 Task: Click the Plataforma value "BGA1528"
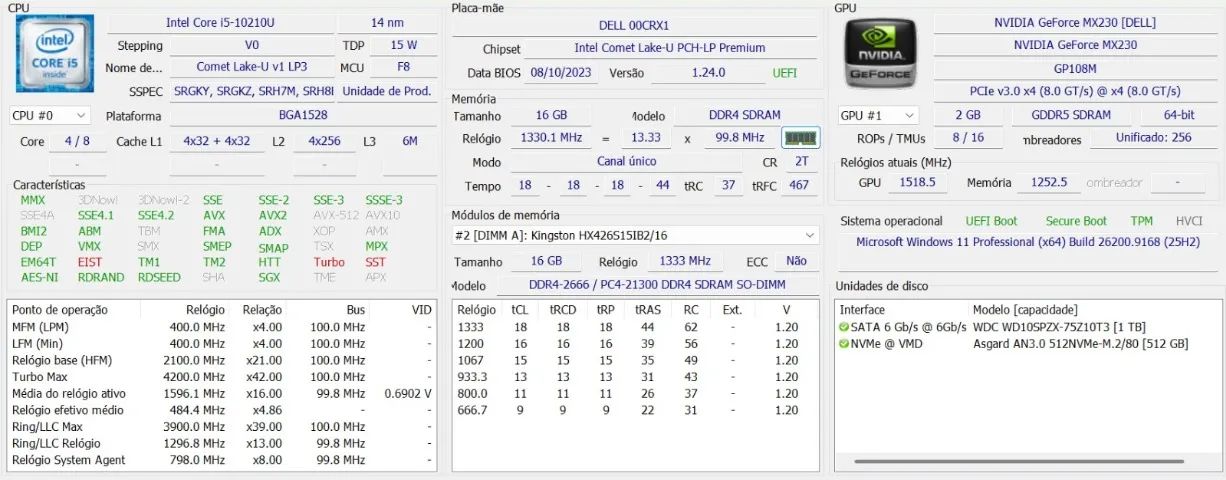(x=303, y=116)
